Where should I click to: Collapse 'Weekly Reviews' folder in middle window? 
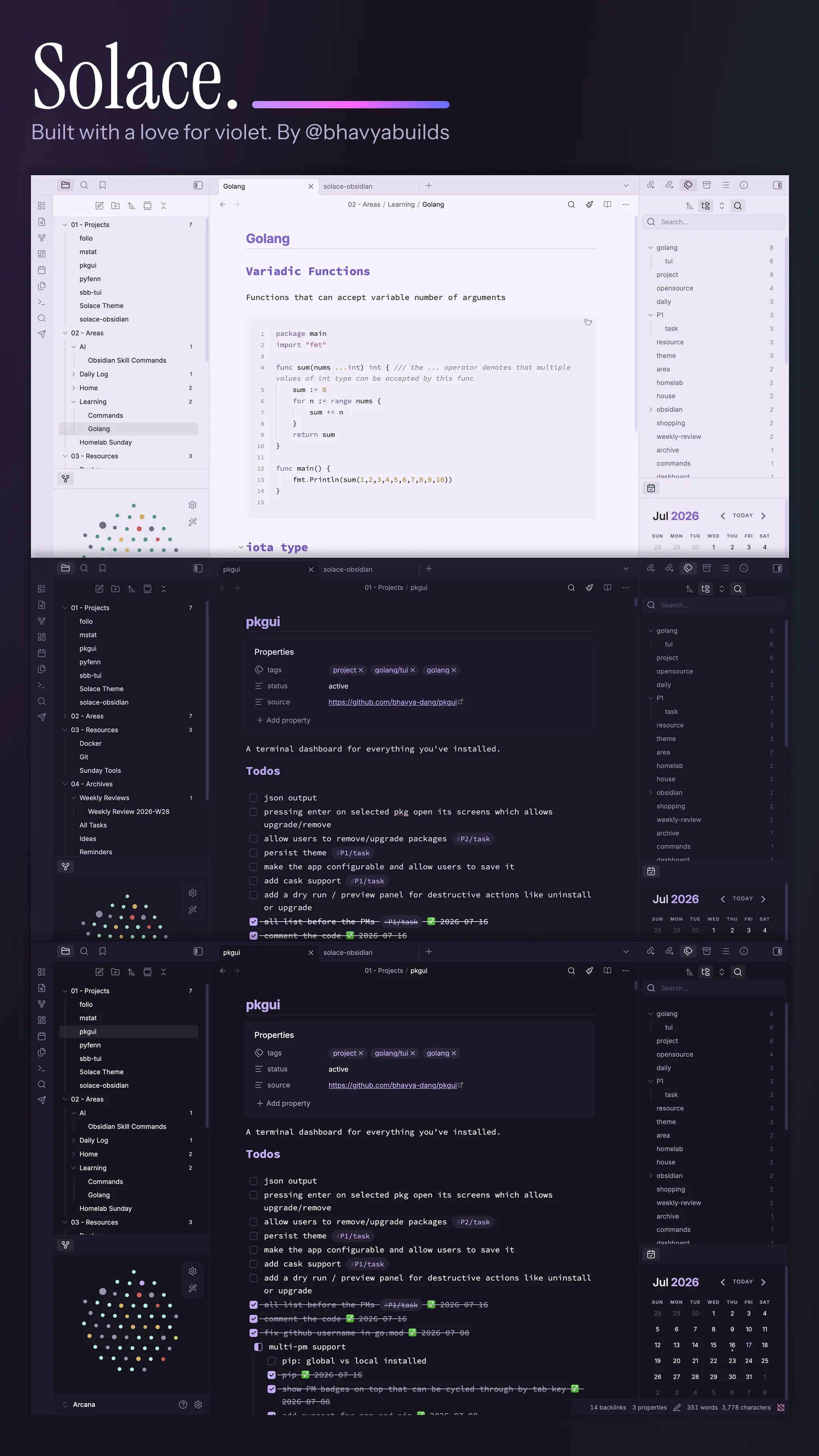coord(74,798)
